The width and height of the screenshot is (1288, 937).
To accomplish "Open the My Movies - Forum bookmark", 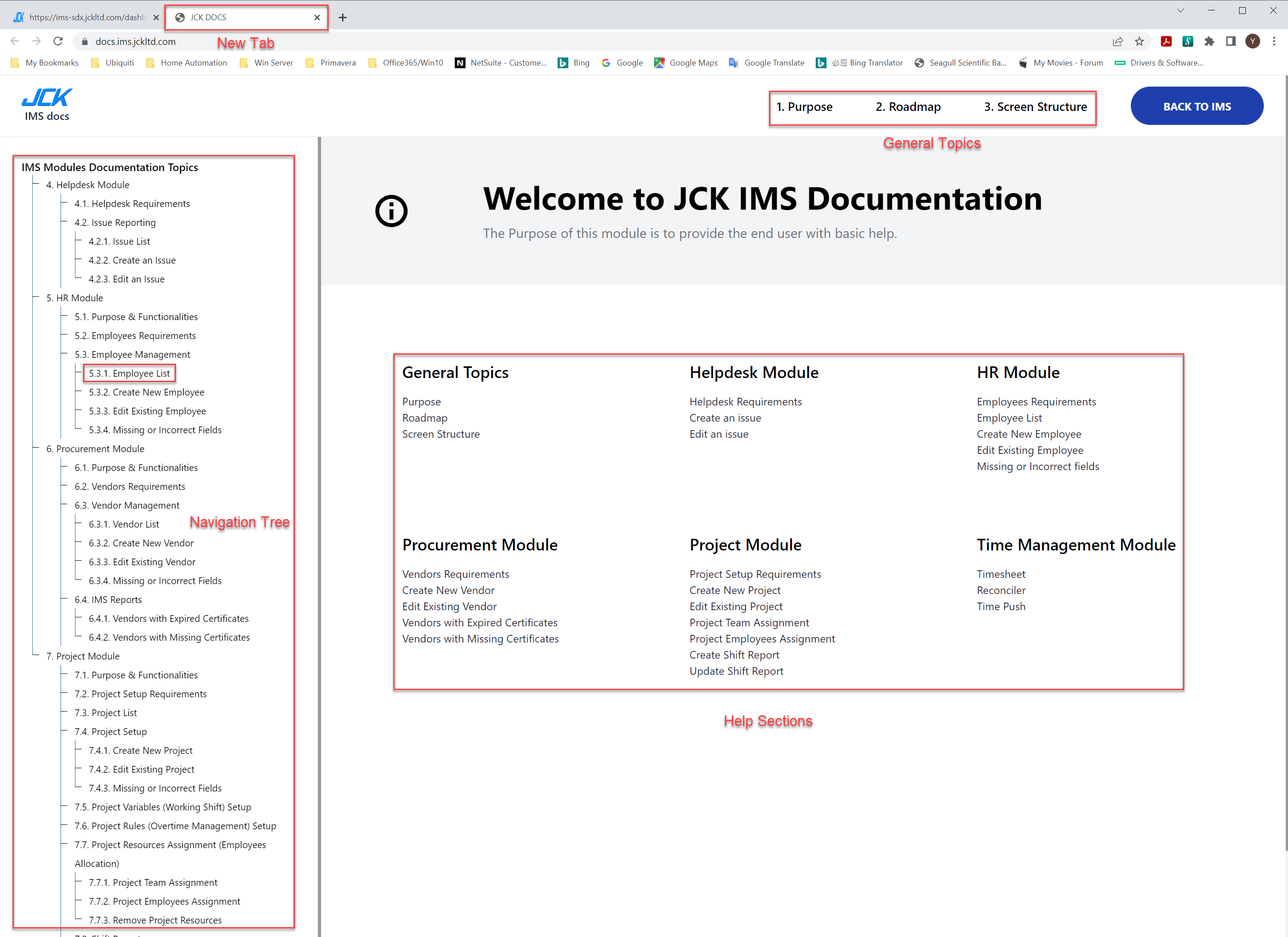I will coord(1060,63).
